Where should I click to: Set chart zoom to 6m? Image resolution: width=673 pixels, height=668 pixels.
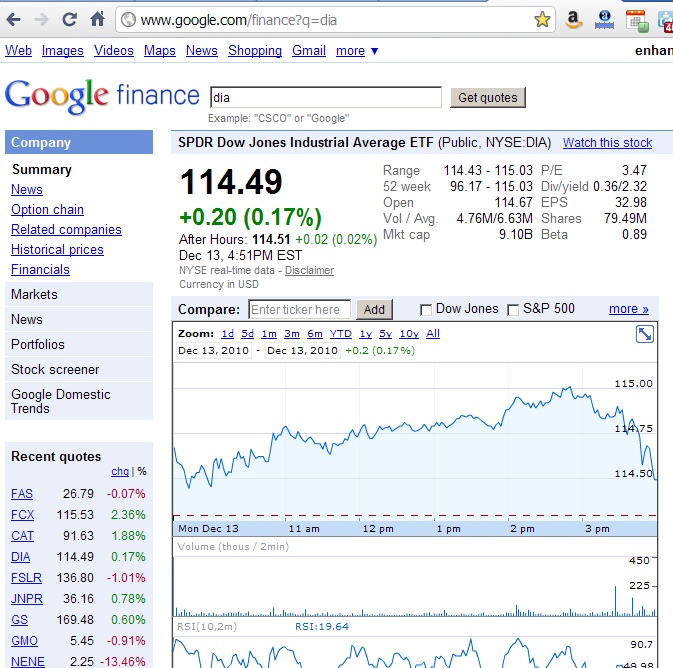click(x=315, y=334)
